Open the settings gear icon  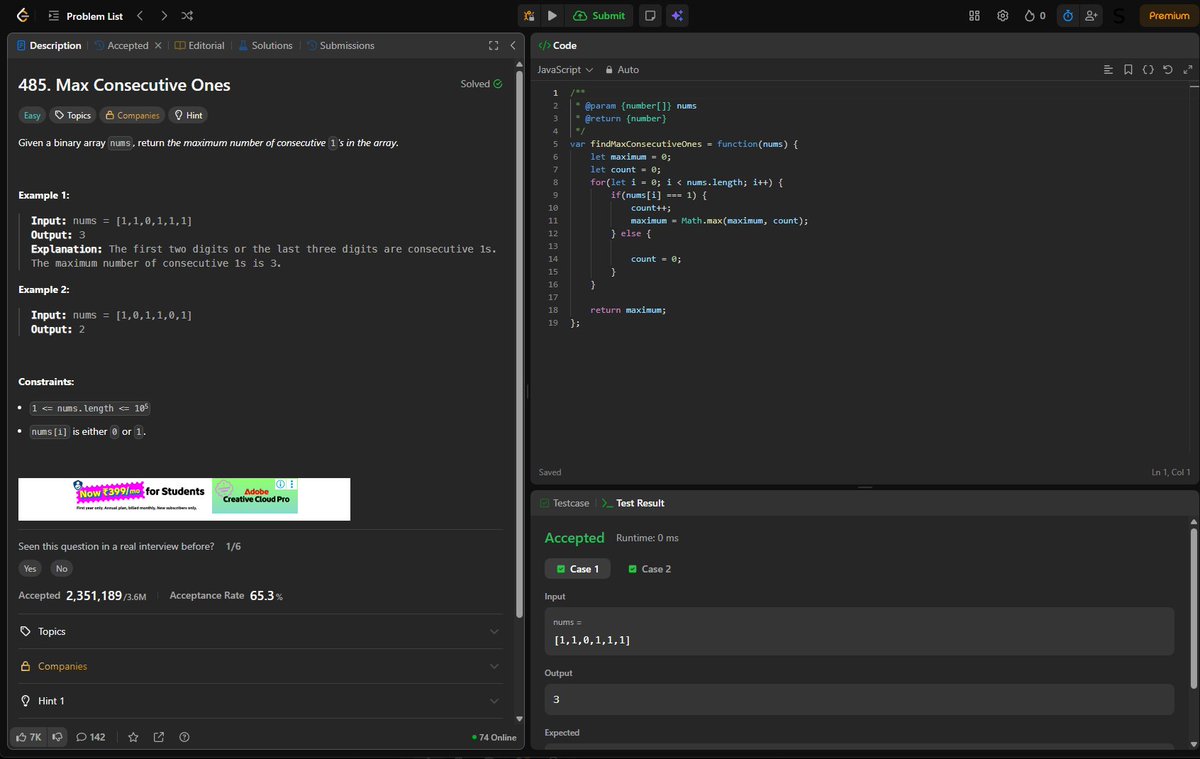coord(1003,16)
